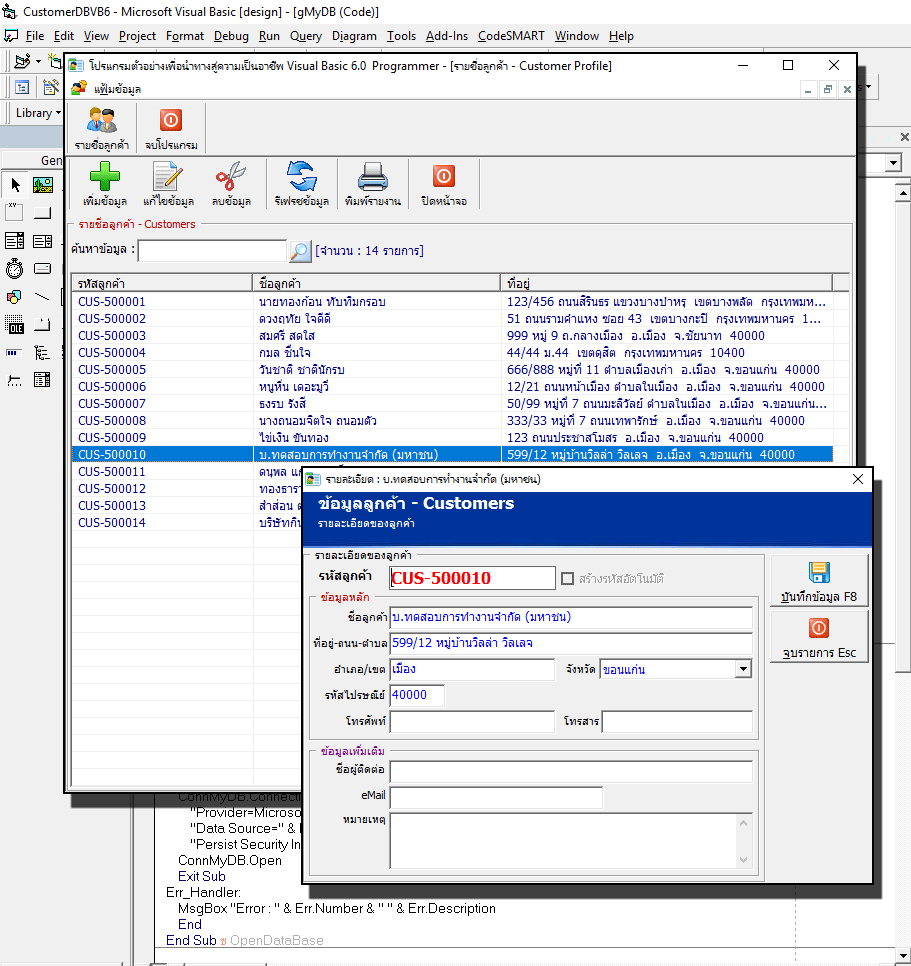Select the TreeView control in the toolbox
Screen dimensions: 911x966
coord(43,352)
